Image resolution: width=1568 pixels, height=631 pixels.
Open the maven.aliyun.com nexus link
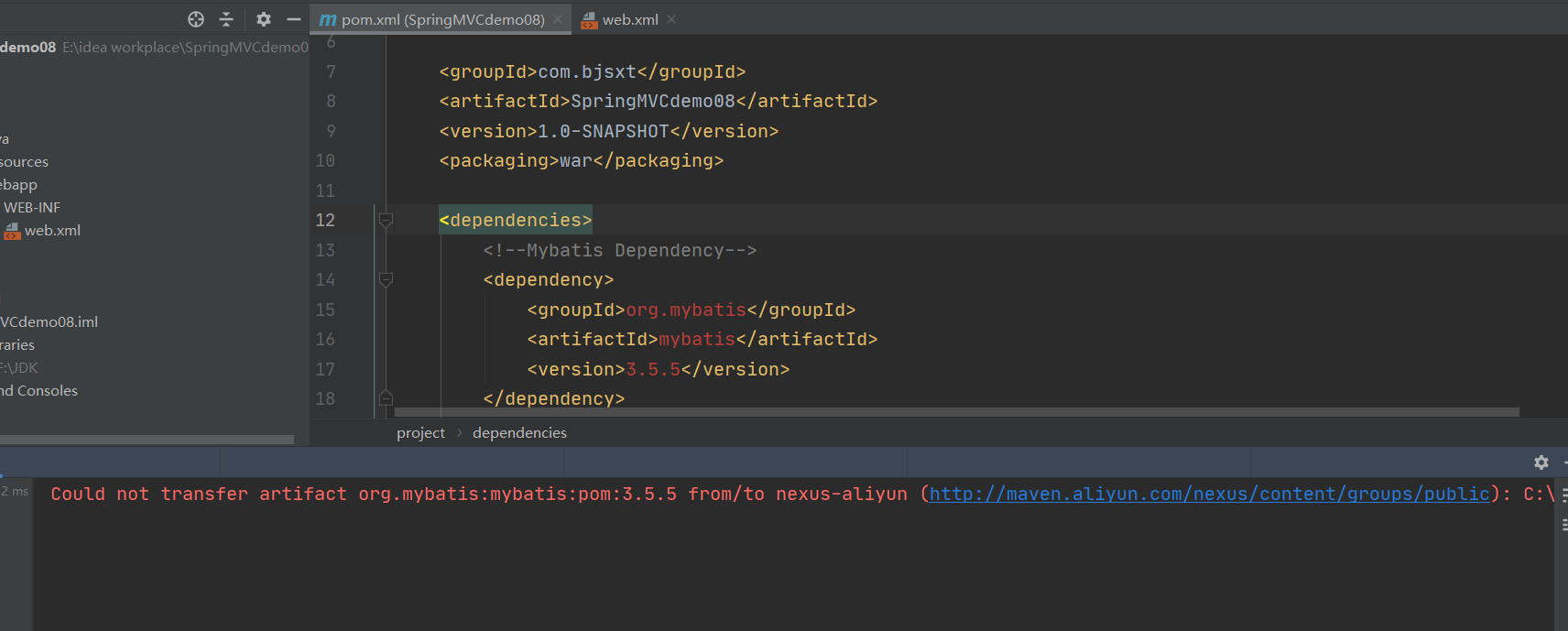pos(1210,494)
